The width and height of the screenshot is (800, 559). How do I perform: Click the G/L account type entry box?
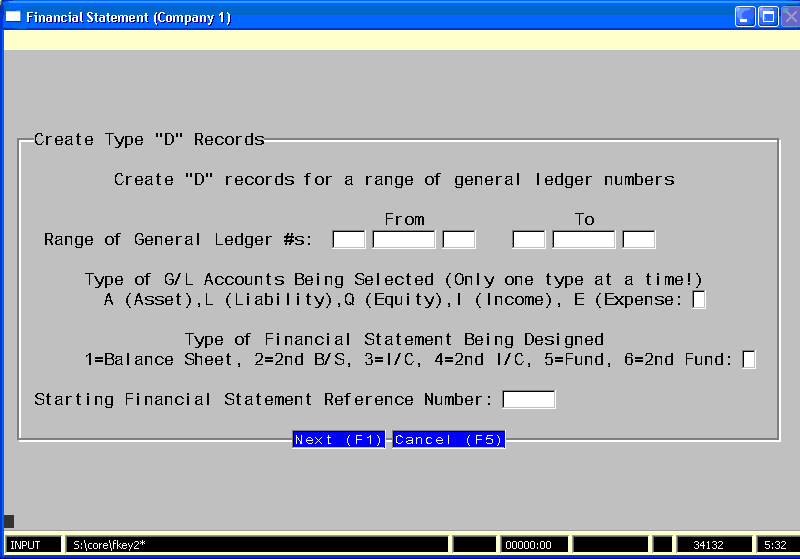699,300
